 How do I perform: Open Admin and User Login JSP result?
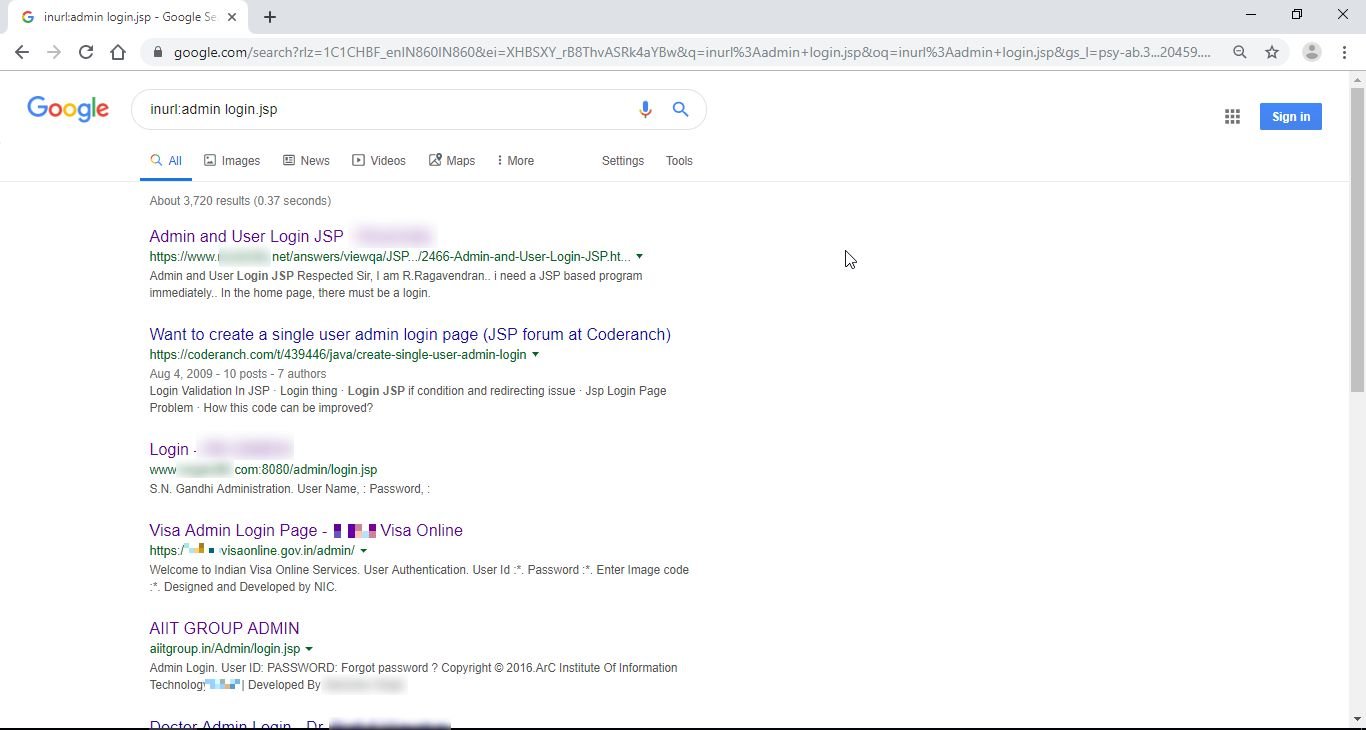point(246,236)
